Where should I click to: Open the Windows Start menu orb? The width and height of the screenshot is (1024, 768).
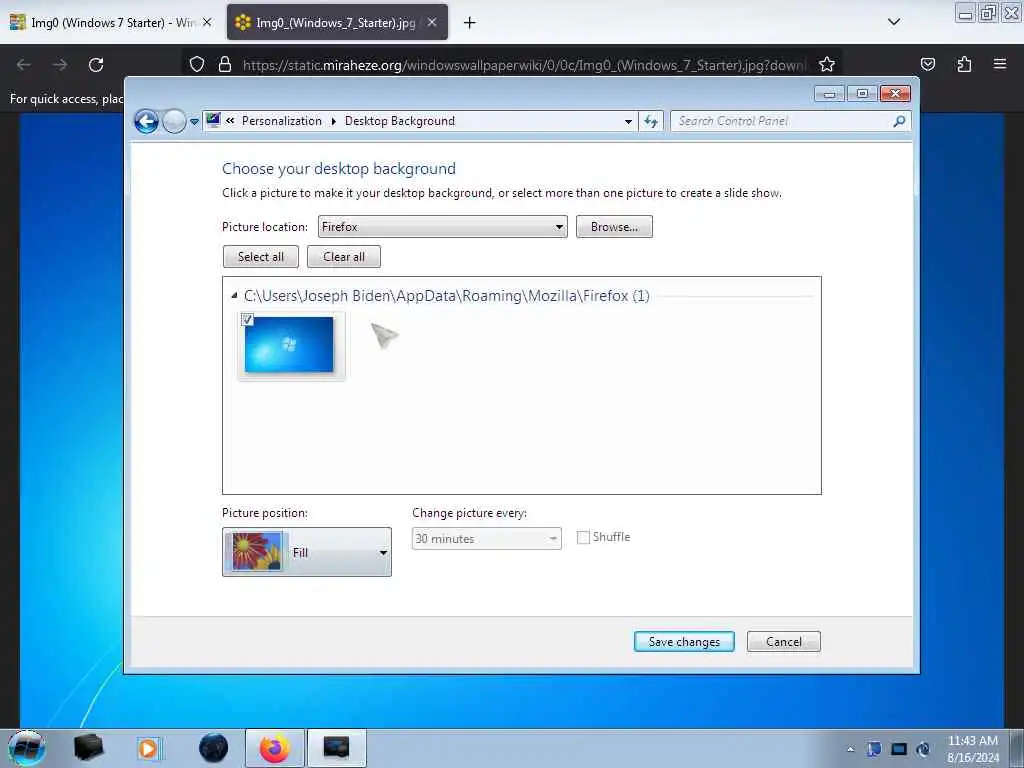(x=27, y=748)
